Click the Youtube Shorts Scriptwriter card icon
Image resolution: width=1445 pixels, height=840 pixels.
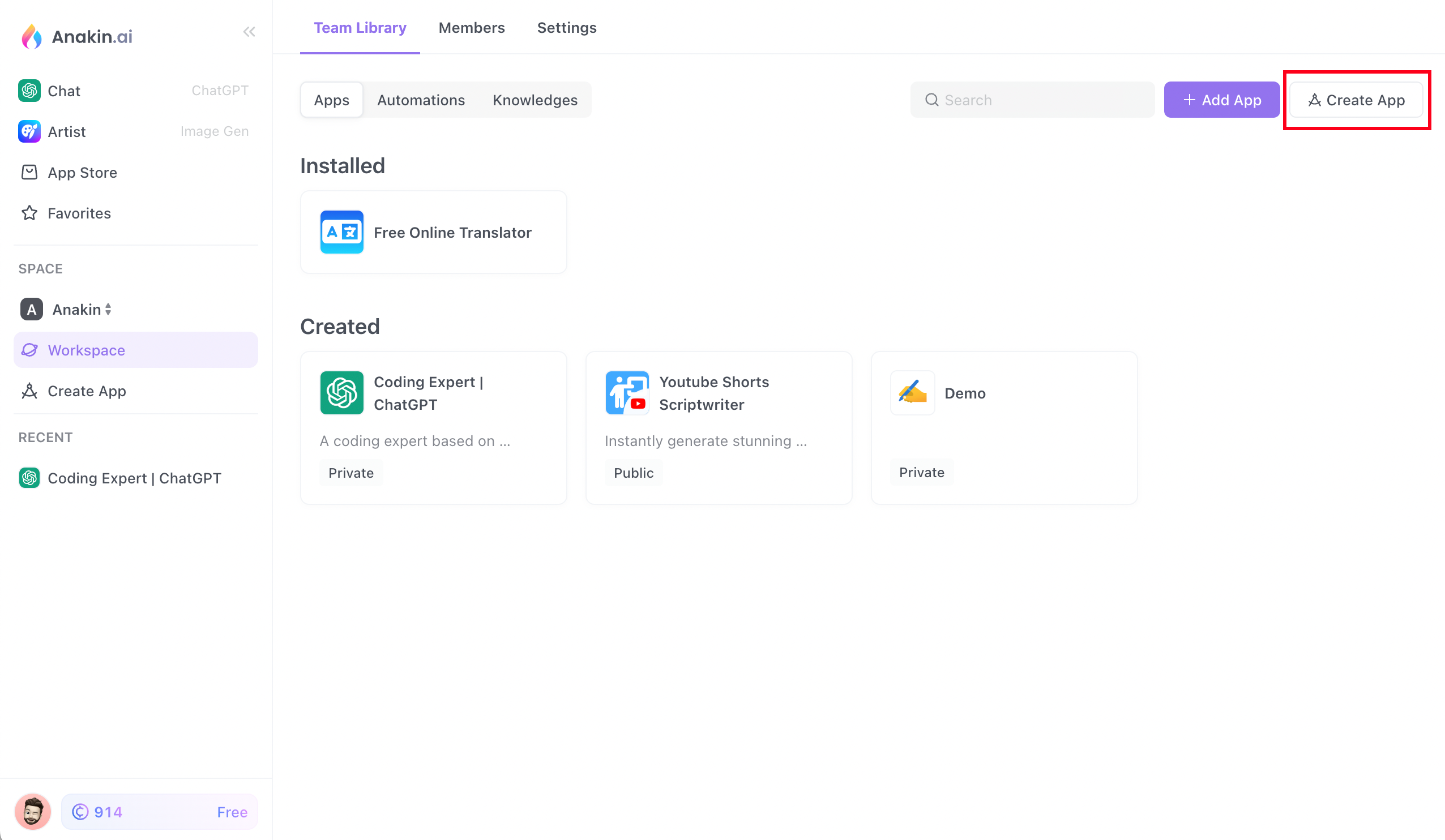[627, 393]
